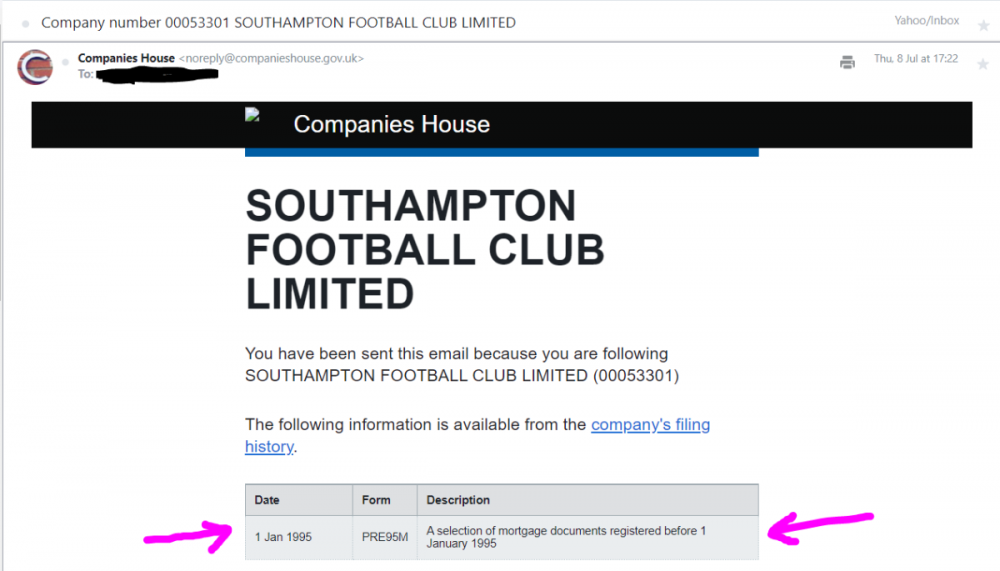Screen dimensions: 1000x571
Task: Star the message below the 17:22 timestamp
Action: point(983,65)
